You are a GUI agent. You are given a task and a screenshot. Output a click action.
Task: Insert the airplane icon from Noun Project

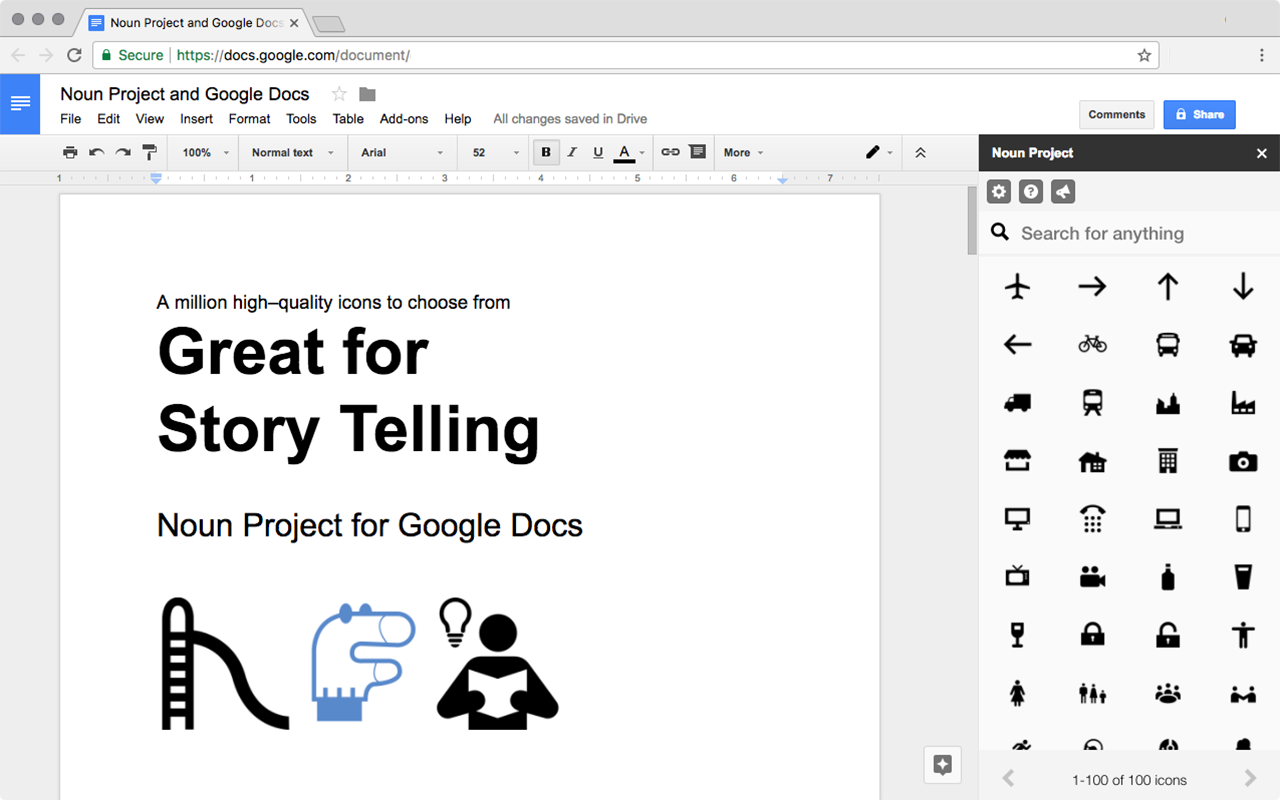click(1017, 287)
